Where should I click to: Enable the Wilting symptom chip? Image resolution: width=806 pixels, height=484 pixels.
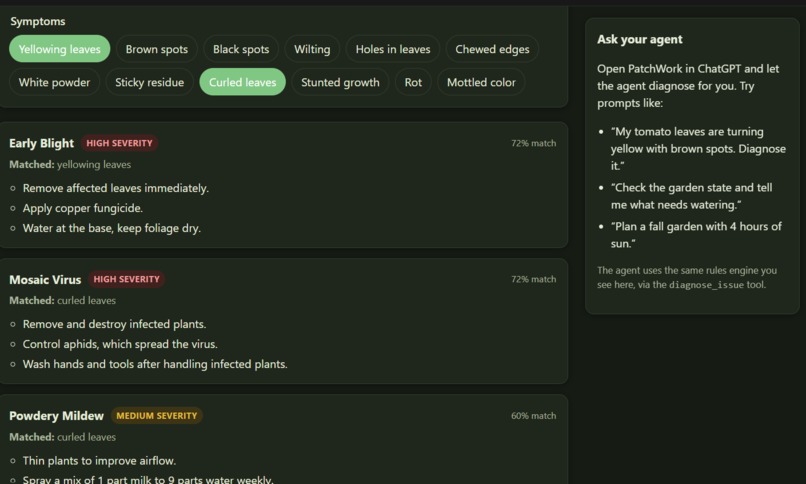tap(312, 49)
